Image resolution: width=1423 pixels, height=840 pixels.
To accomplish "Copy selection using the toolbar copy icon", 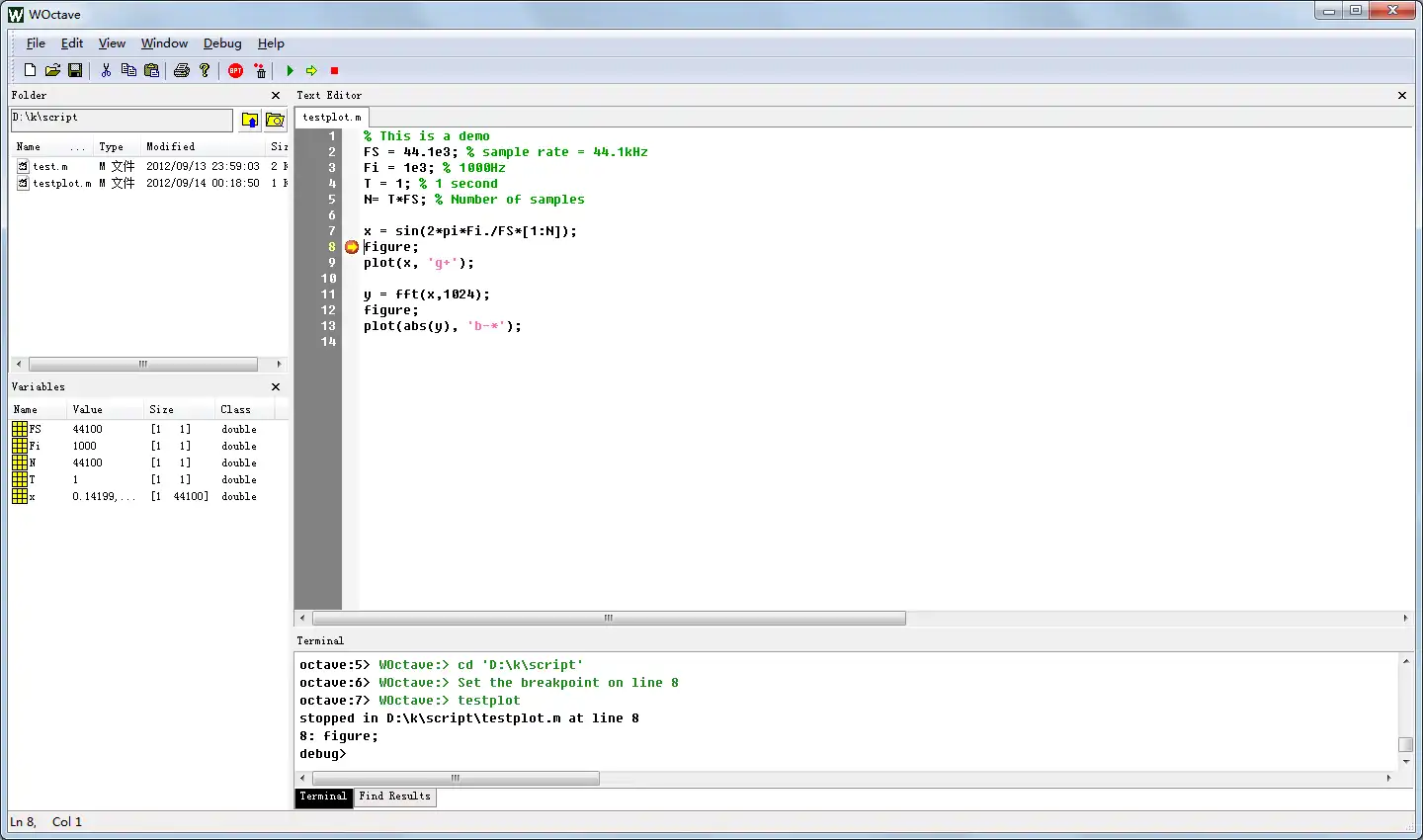I will [128, 70].
